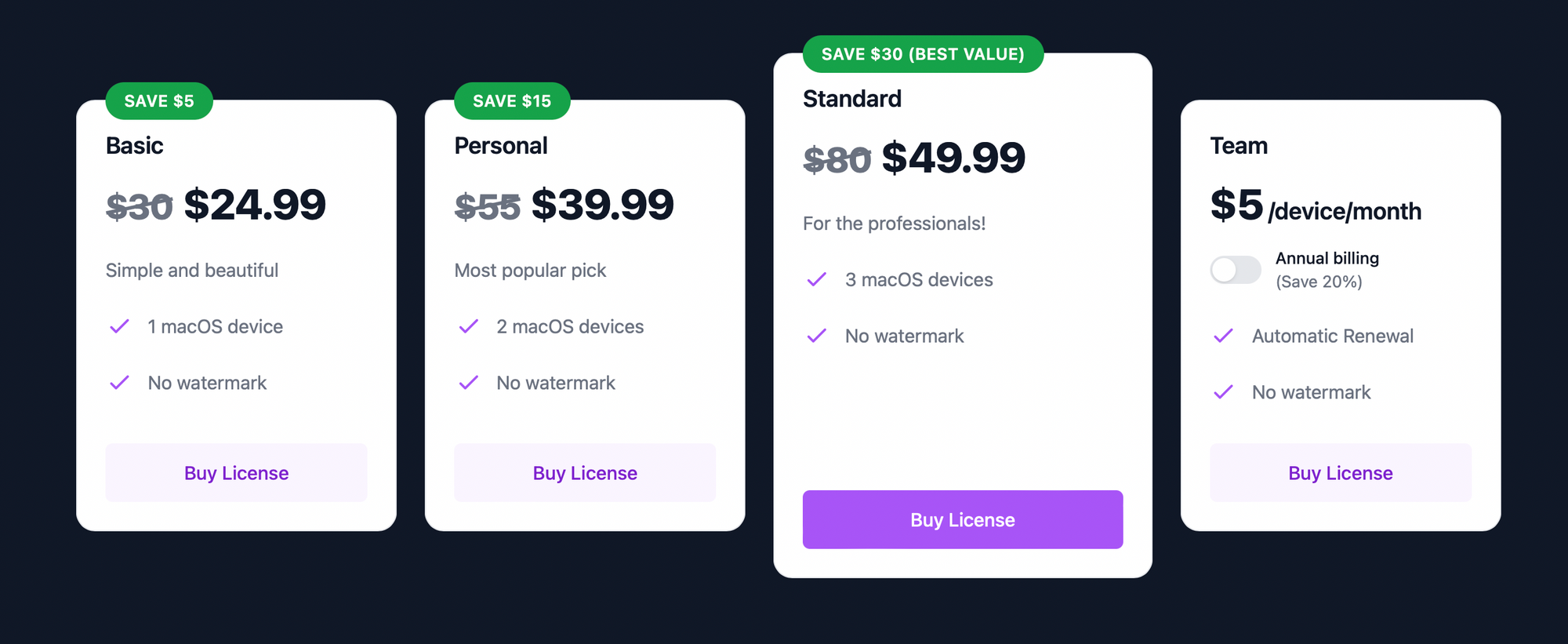Click checkmark icon next to Personal No watermark

[x=468, y=383]
